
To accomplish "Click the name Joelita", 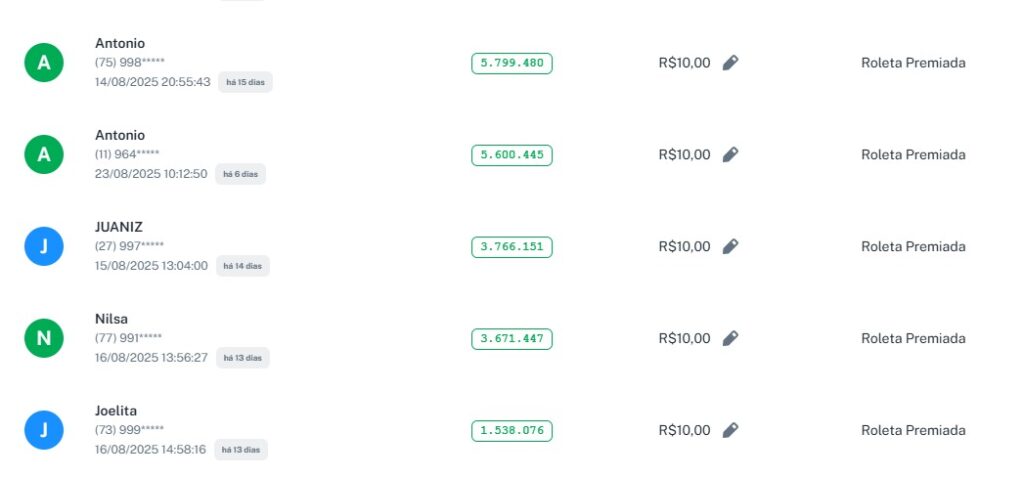I will (x=116, y=411).
